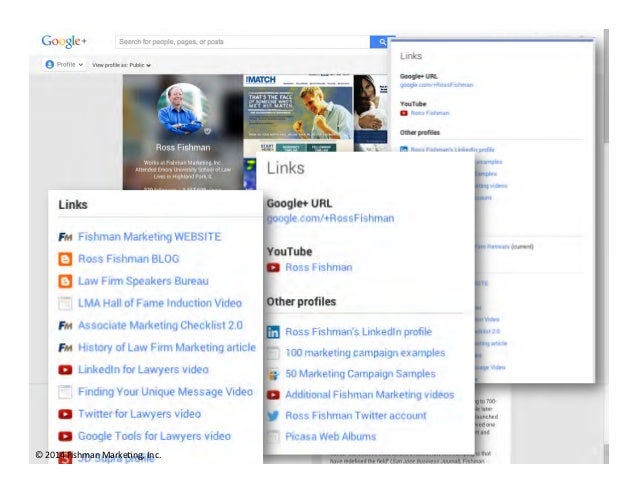Click Blogger icon beside Law Firm Speakers Bureau
This screenshot has width=638, height=493.
click(65, 281)
